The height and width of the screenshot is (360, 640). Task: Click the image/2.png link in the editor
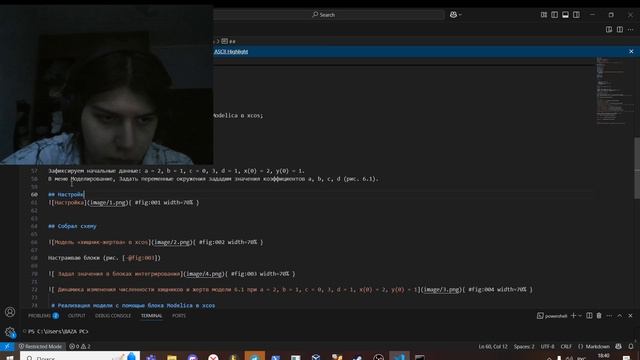172,242
